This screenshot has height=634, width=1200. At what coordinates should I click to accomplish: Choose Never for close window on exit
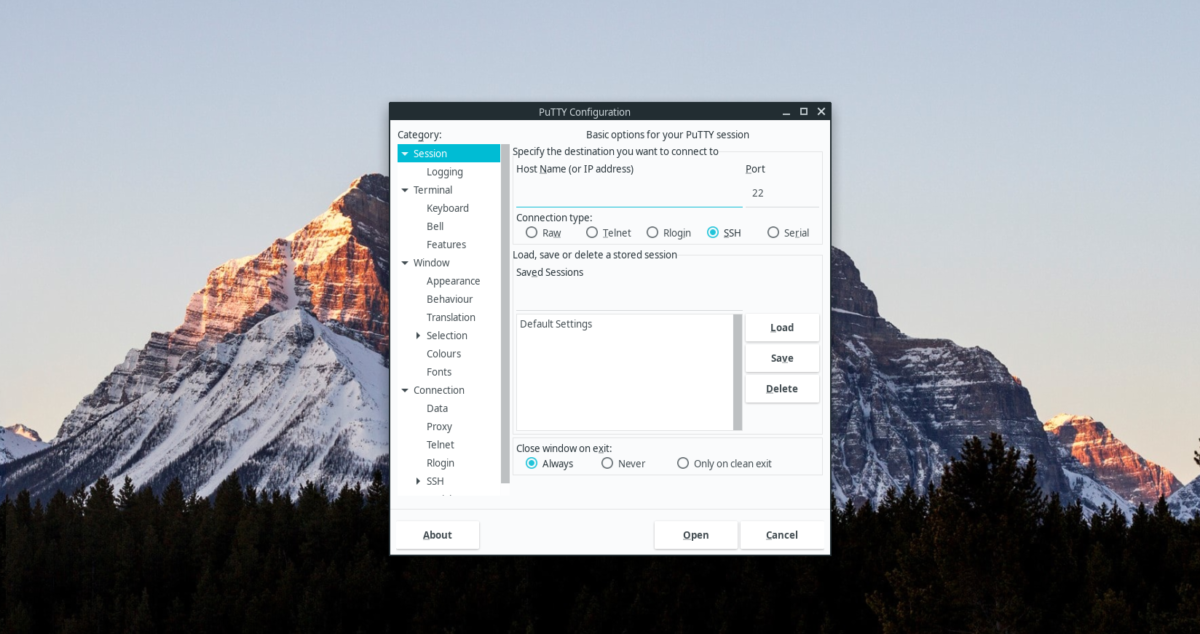click(607, 463)
